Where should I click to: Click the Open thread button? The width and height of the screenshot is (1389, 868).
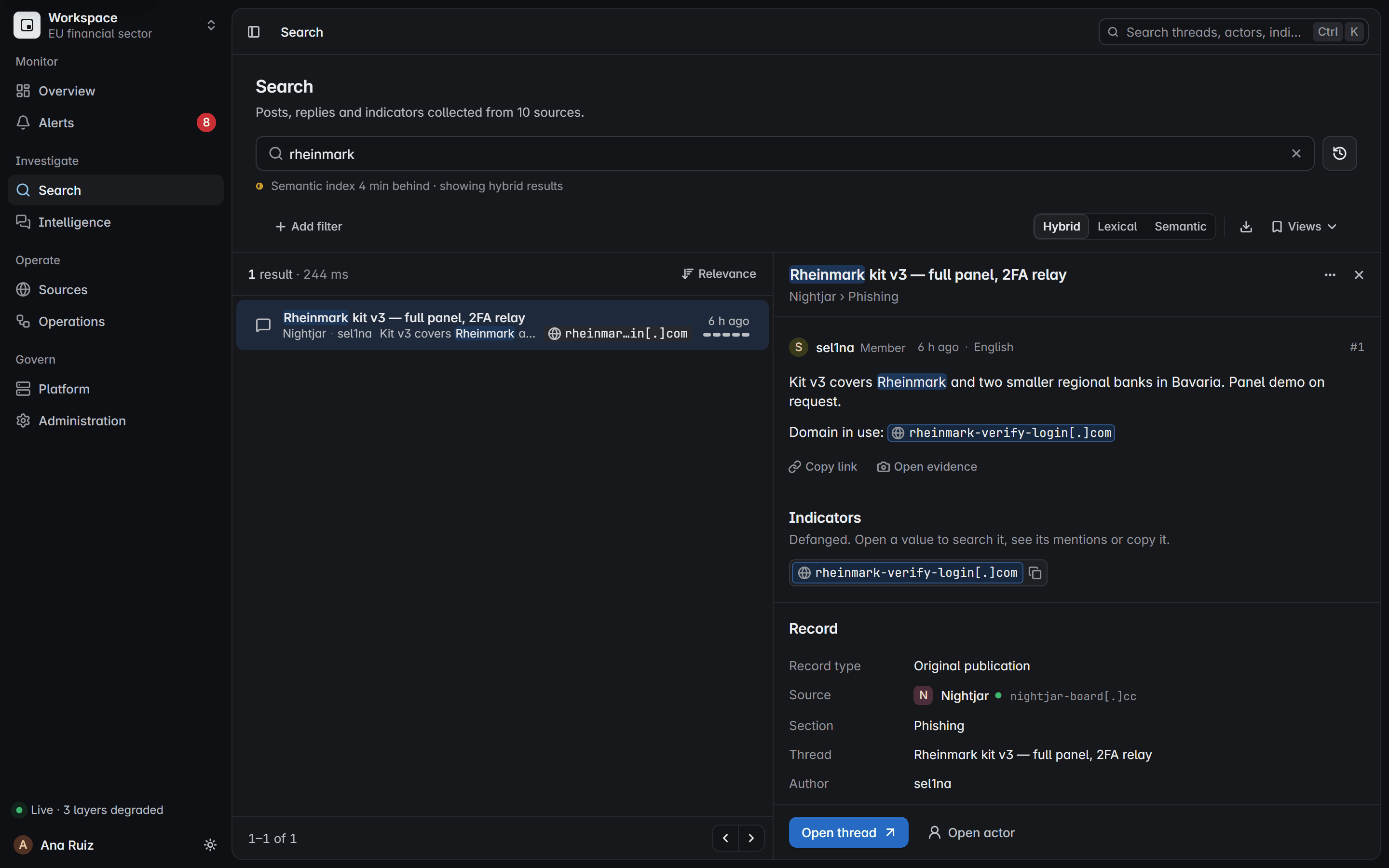point(848,832)
